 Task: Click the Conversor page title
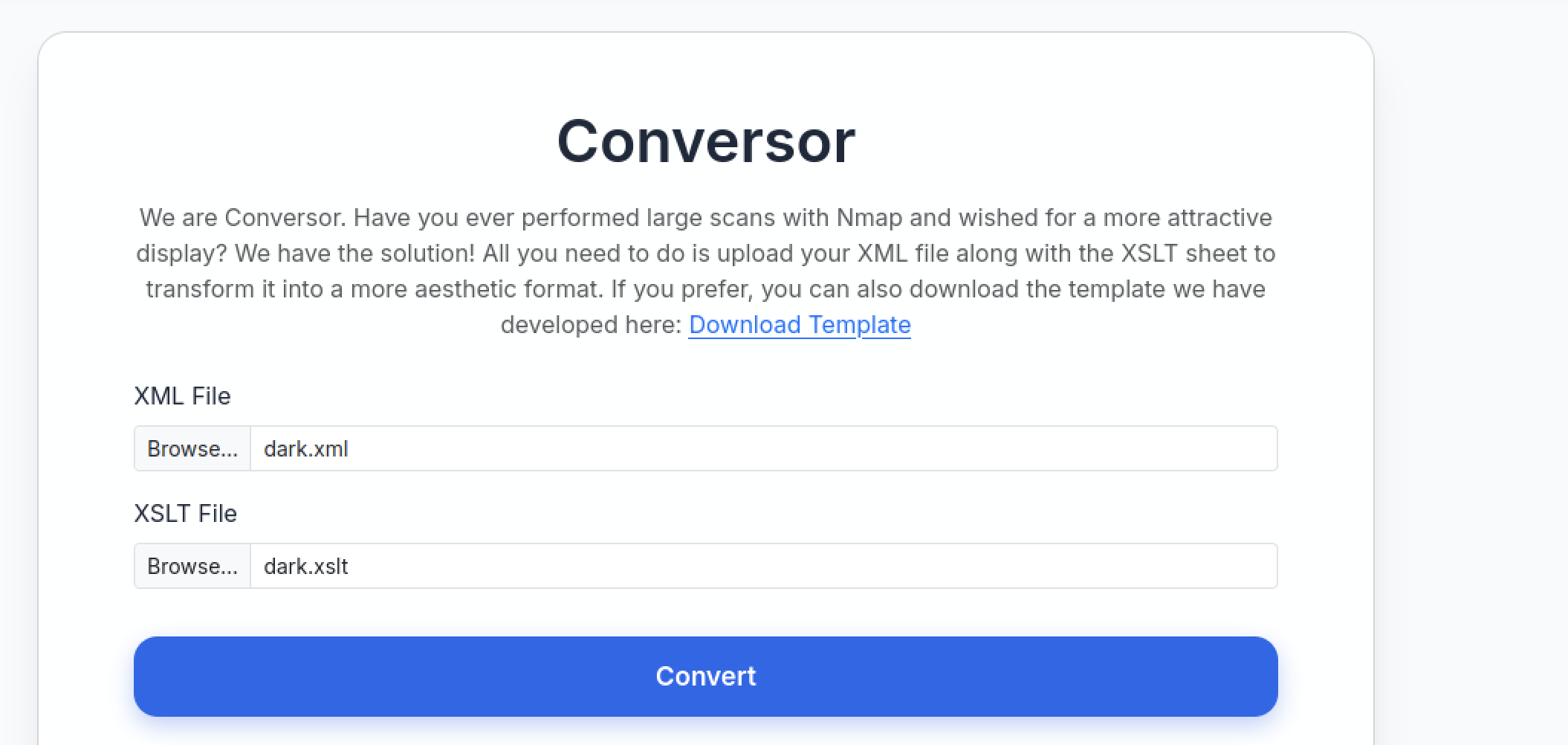pos(707,140)
